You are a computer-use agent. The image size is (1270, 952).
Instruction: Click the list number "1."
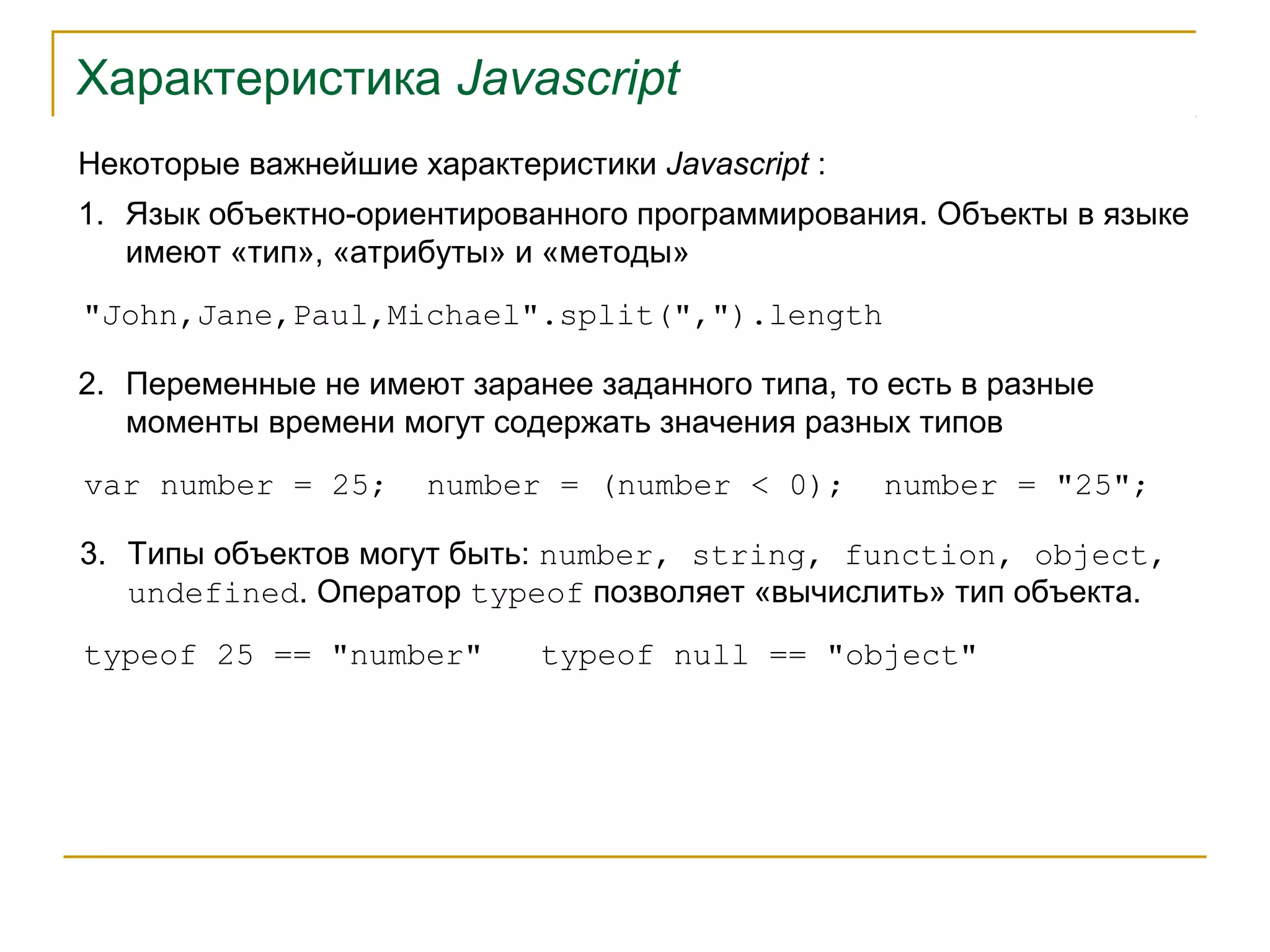92,214
